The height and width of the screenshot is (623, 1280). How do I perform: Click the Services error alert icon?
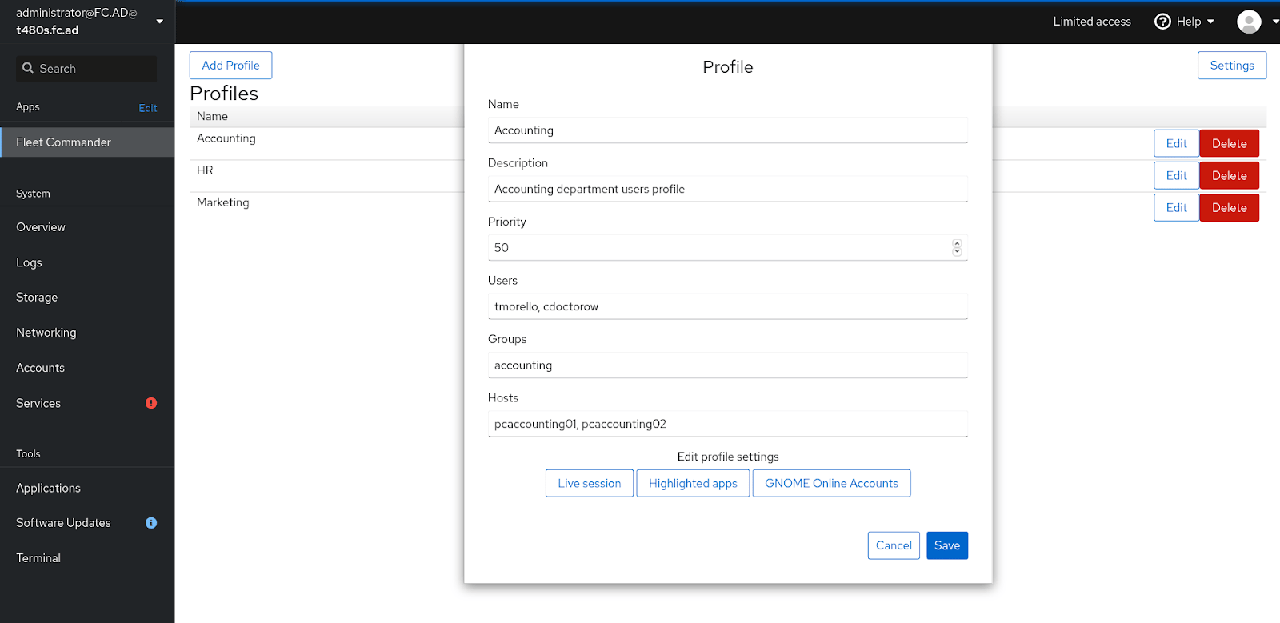point(151,403)
